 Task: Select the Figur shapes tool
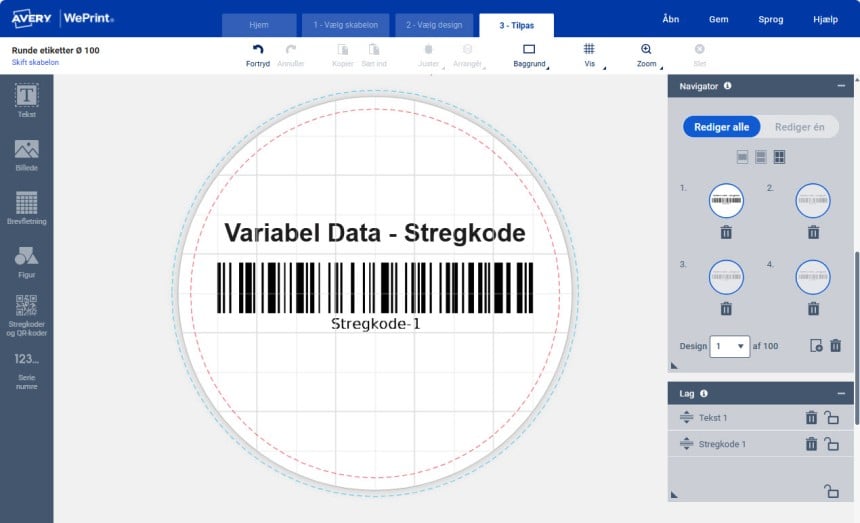click(x=27, y=261)
